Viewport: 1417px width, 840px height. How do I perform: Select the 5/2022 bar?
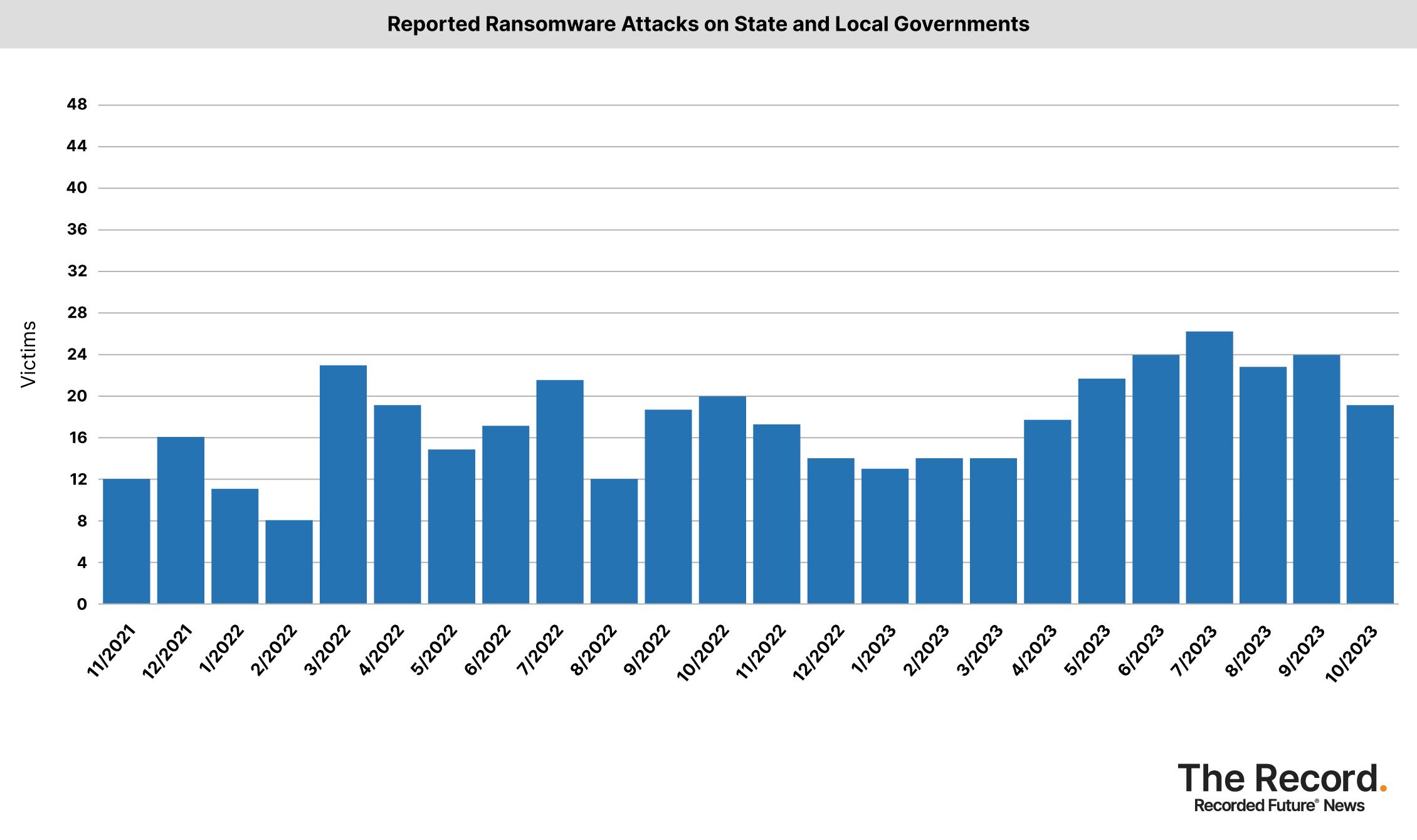452,527
